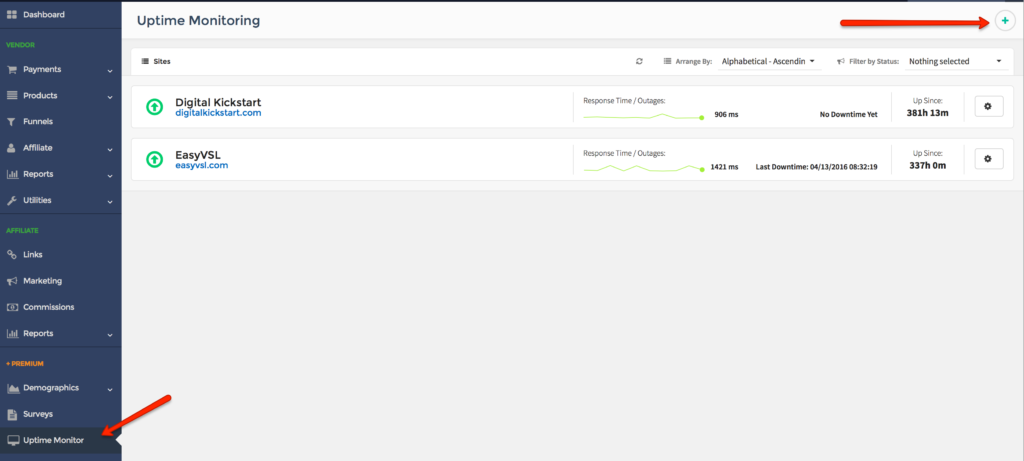Open the Filter by Status dropdown
Screen dimensions: 1024x461
(x=956, y=61)
